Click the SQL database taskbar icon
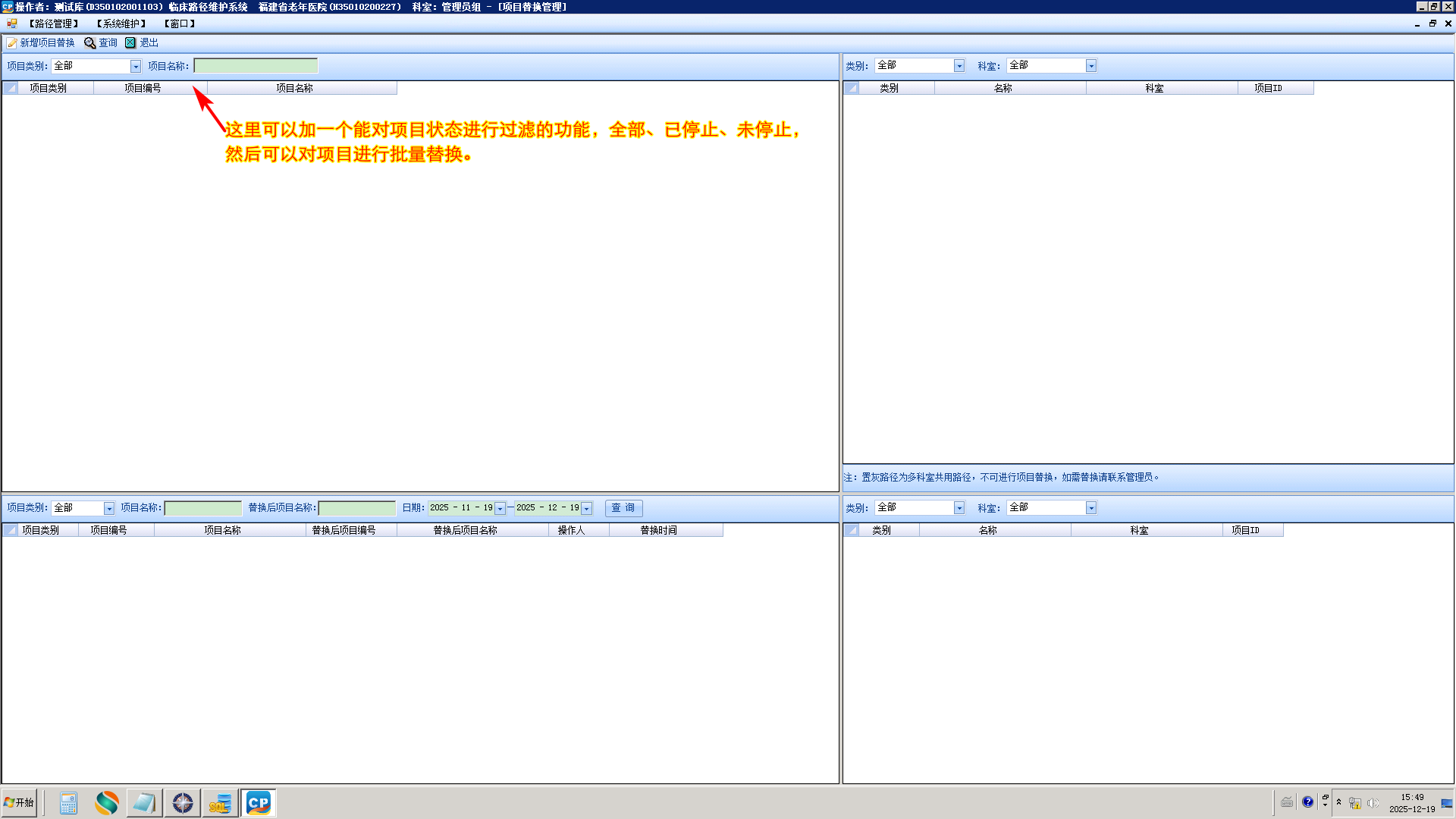This screenshot has width=1456, height=819. pos(220,803)
